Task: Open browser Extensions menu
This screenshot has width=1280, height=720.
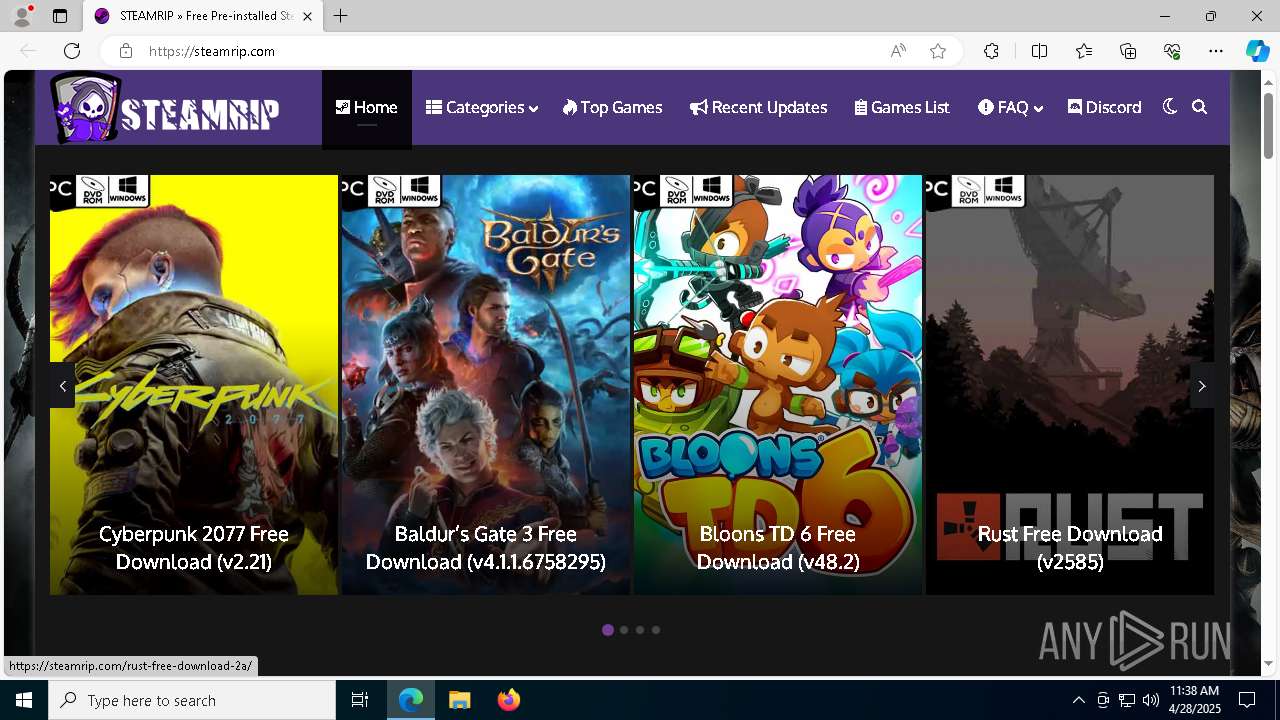Action: coord(991,51)
